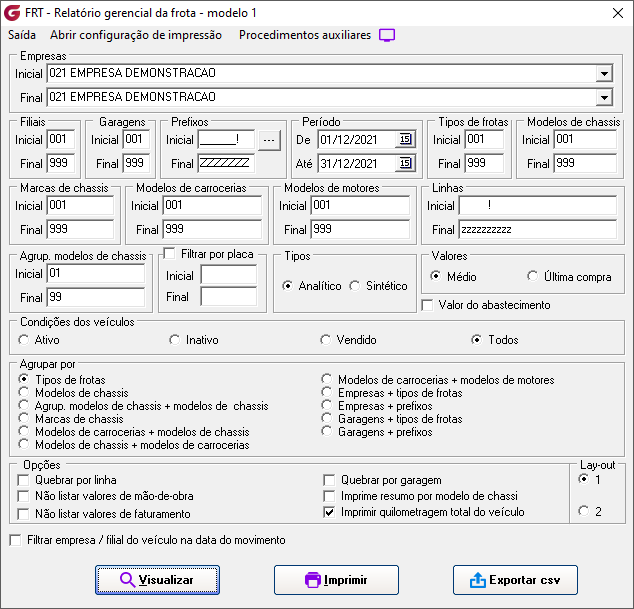Select Sintético report type

coord(355,286)
